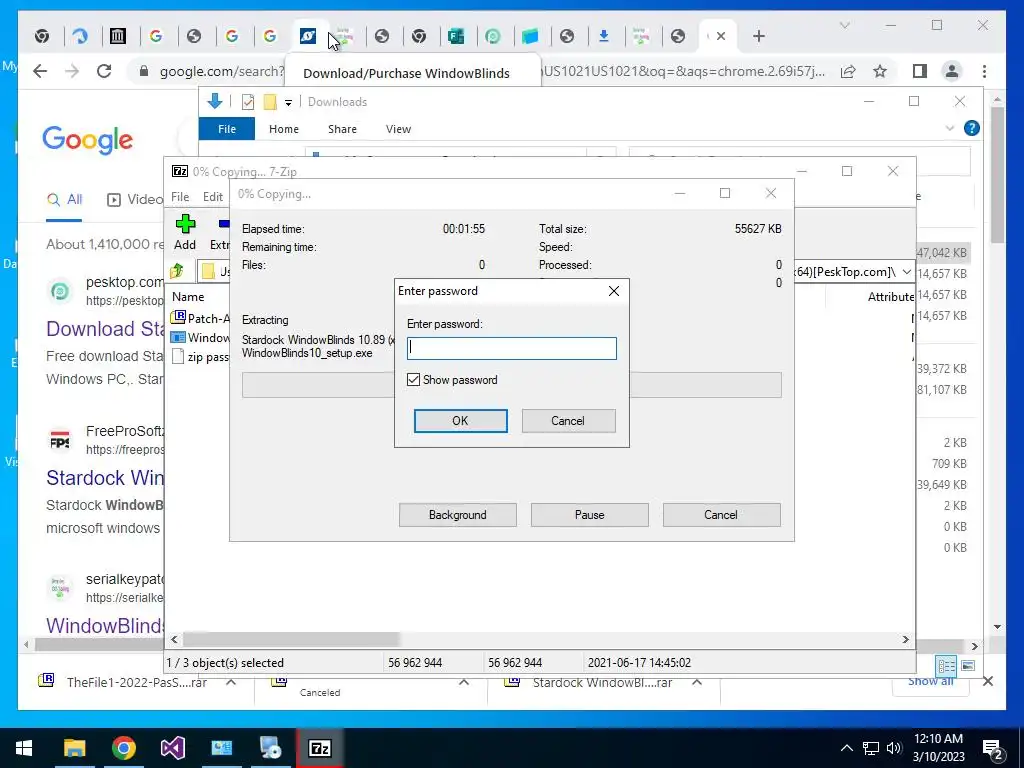Select the 47,042 KB file in Downloads

click(941, 253)
